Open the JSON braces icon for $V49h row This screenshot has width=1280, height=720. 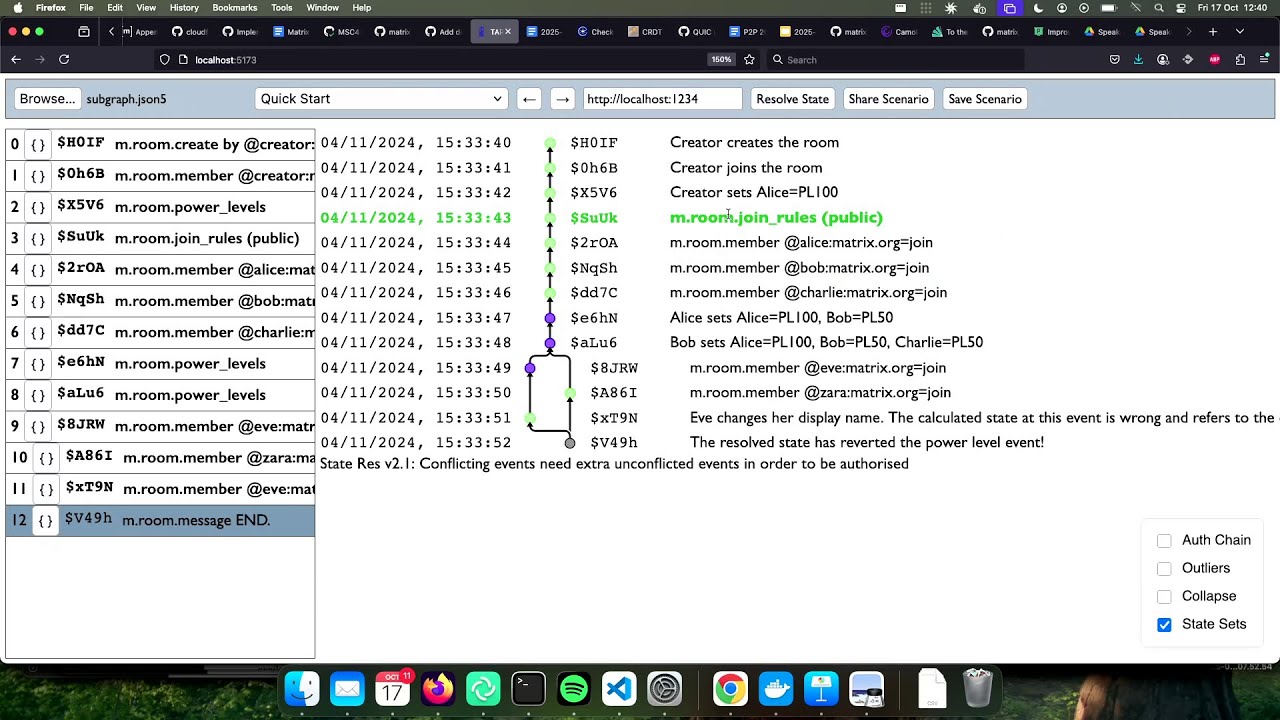pyautogui.click(x=45, y=520)
